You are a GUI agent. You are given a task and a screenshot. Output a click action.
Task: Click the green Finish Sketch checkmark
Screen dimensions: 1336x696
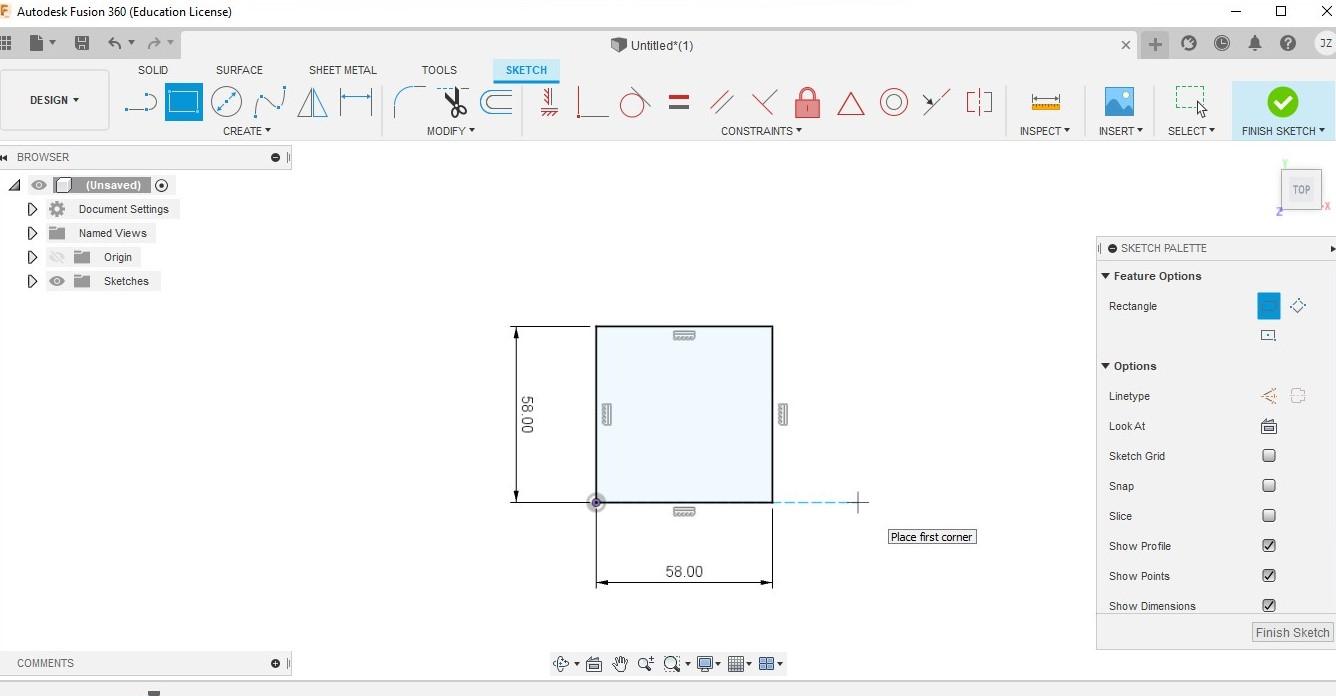(1282, 102)
